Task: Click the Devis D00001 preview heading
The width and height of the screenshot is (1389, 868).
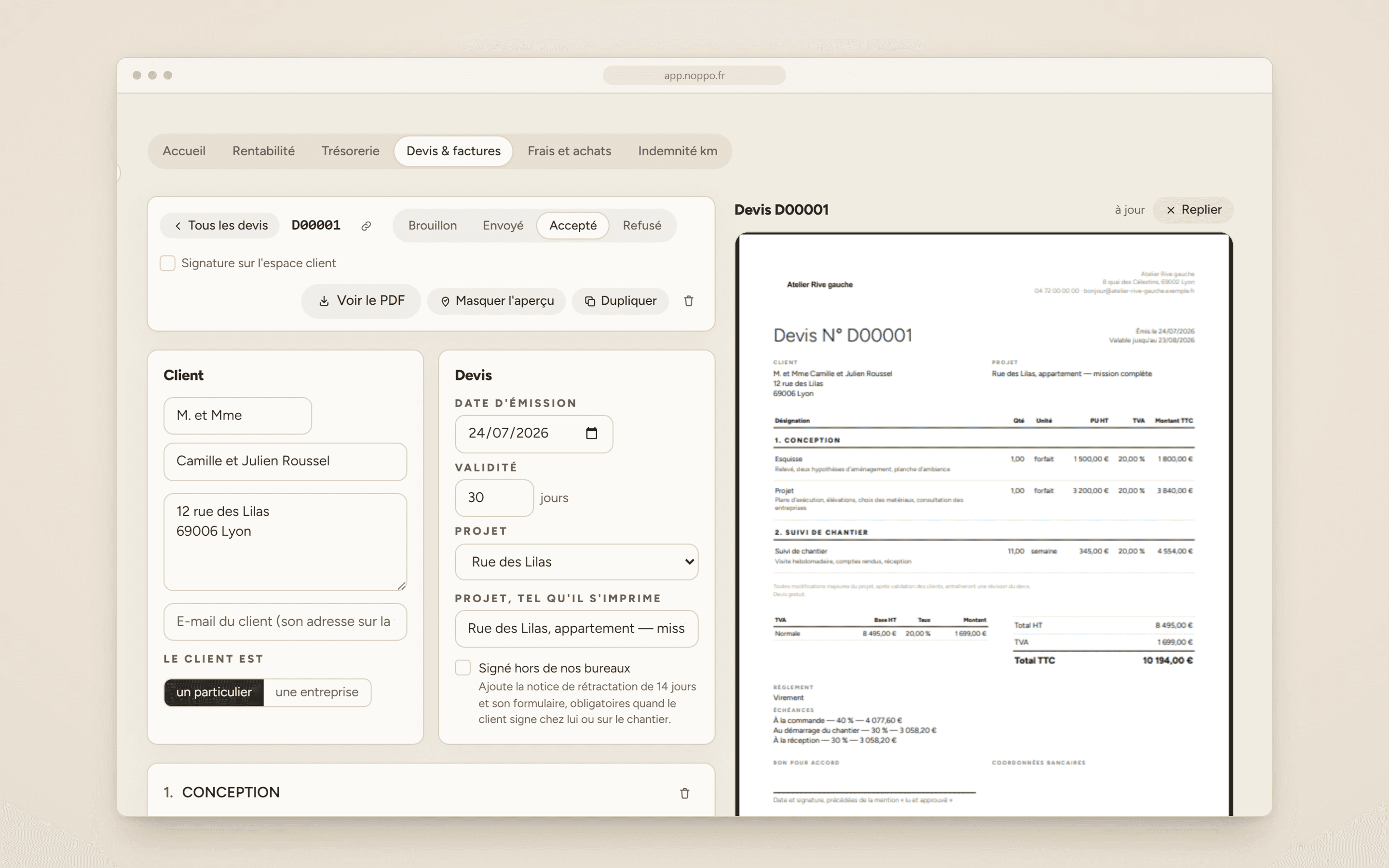Action: 781,210
